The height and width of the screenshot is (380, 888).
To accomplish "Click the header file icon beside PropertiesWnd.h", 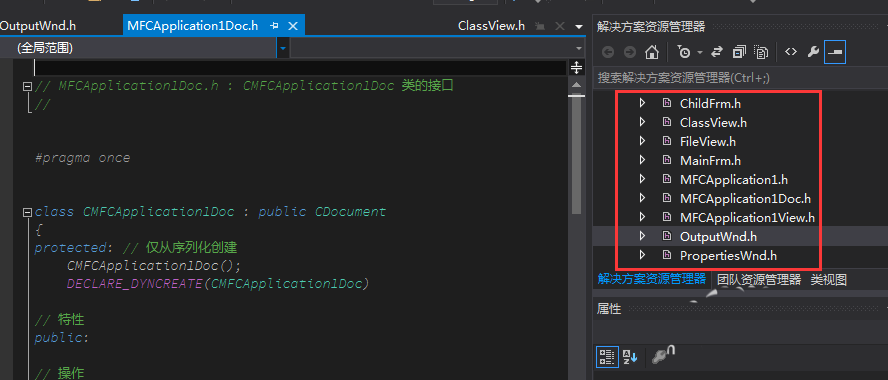I will (667, 255).
